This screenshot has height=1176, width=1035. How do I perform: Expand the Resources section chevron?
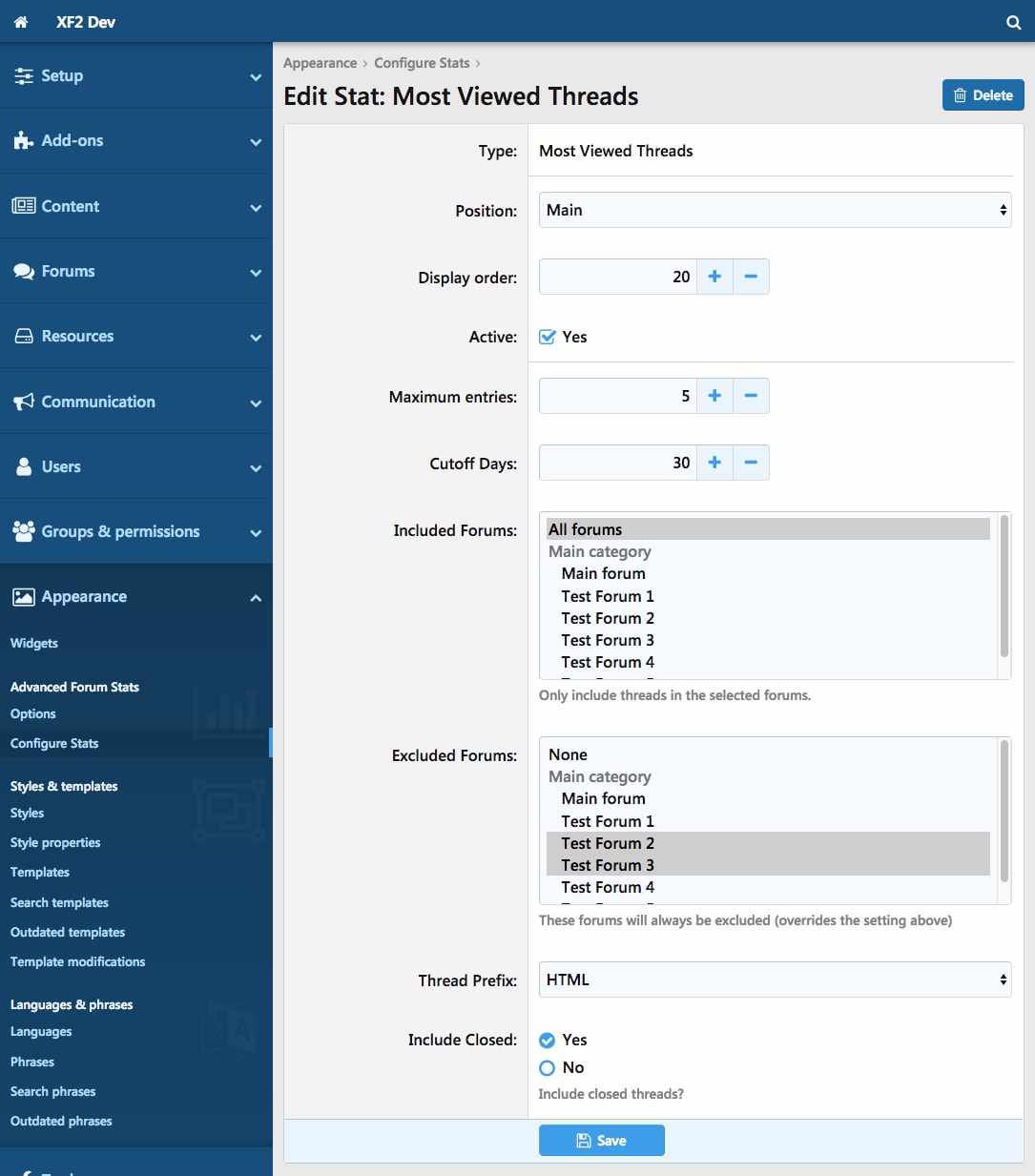pos(256,338)
